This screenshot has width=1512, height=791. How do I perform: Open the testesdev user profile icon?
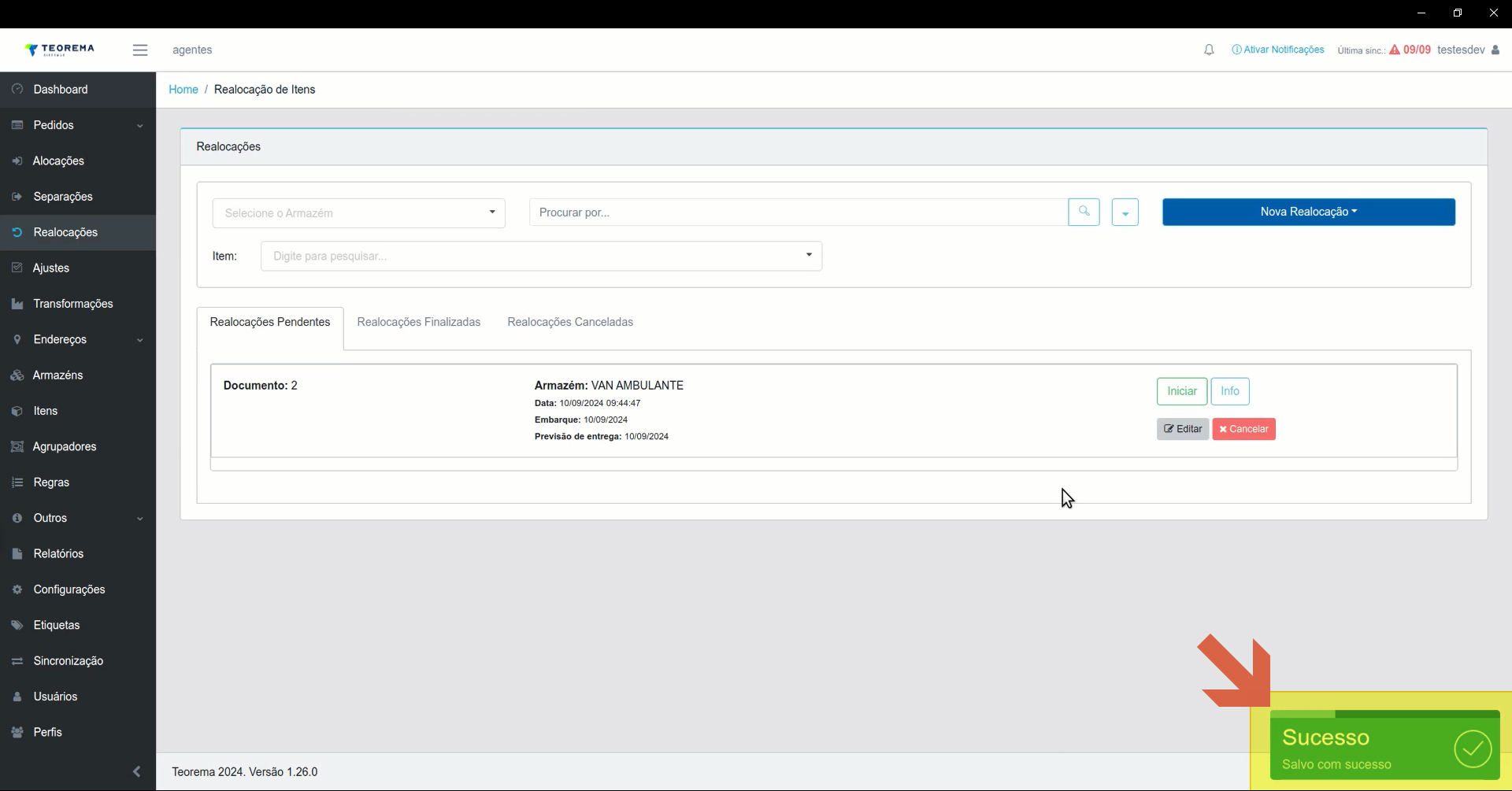click(1495, 50)
